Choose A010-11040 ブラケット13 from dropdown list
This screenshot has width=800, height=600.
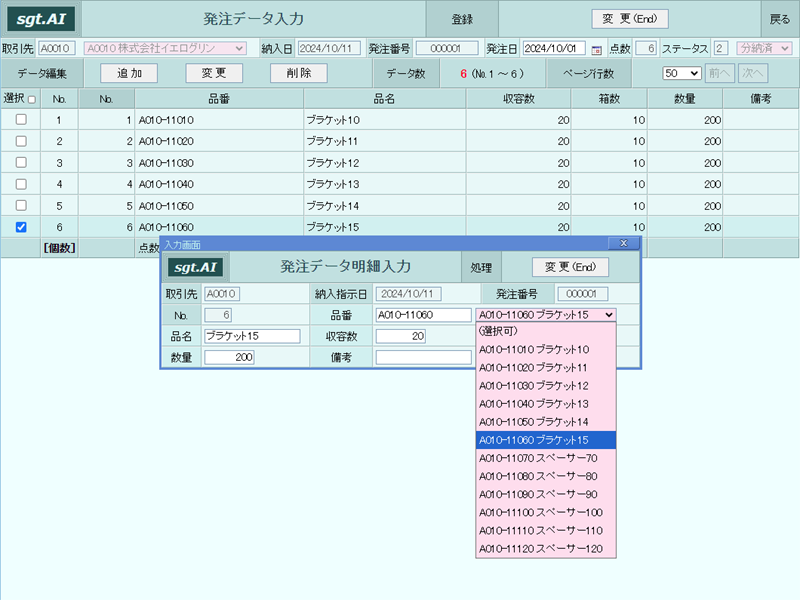[545, 404]
